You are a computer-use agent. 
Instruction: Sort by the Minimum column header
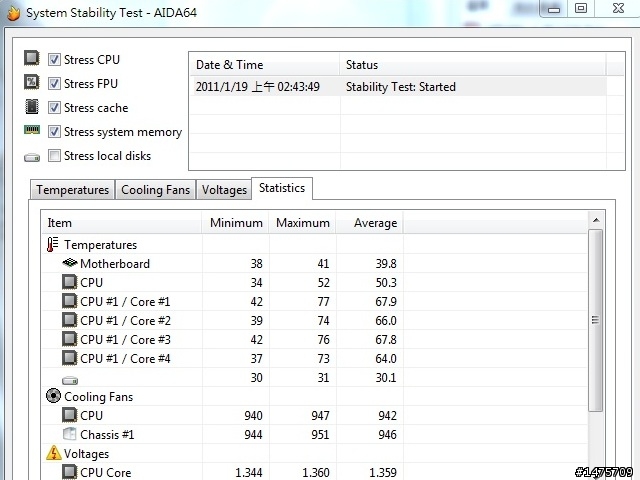click(x=236, y=223)
